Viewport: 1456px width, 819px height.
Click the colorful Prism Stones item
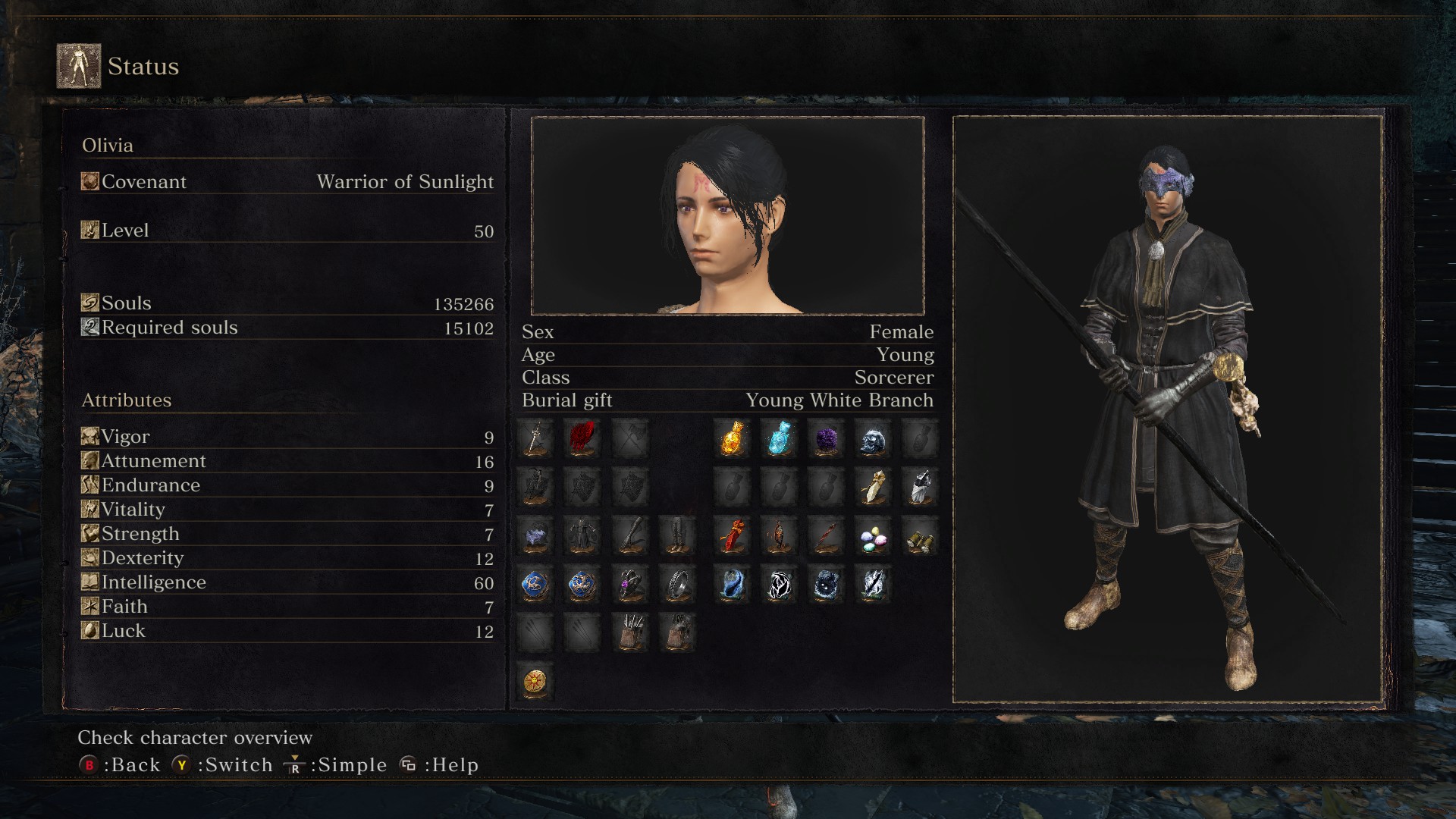[x=874, y=536]
